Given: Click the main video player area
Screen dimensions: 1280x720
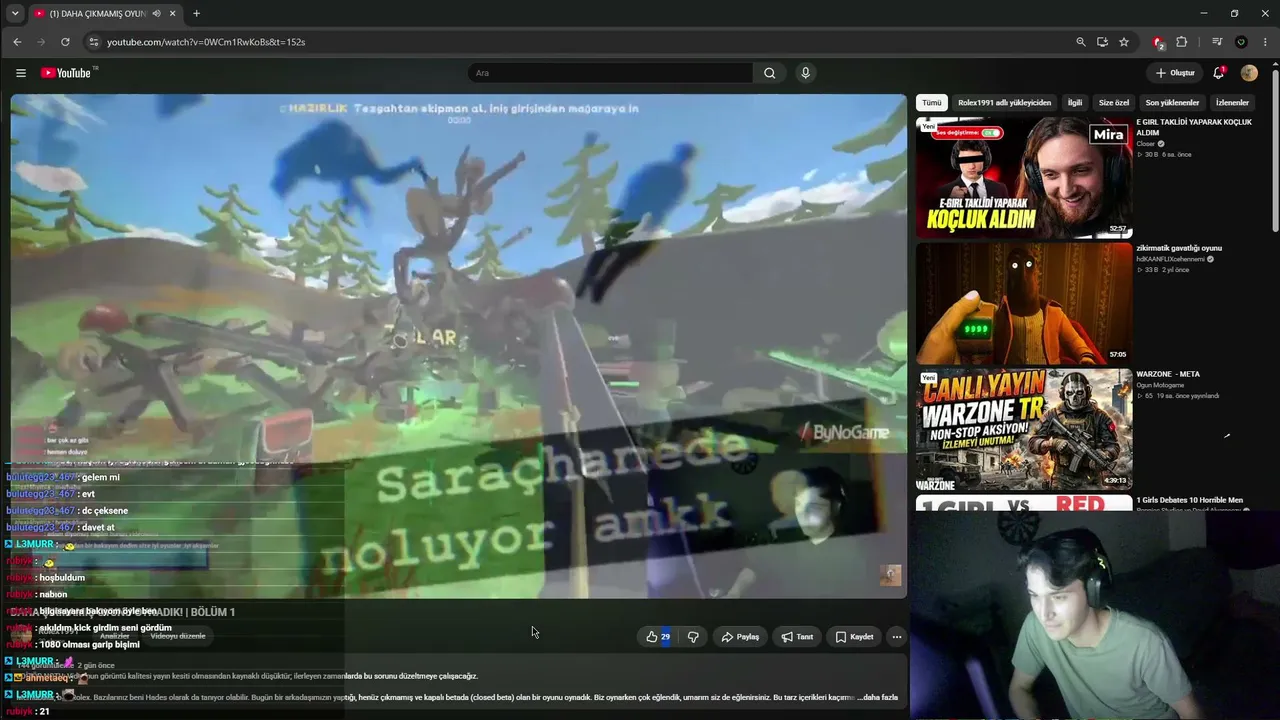Looking at the screenshot, I should pyautogui.click(x=459, y=346).
